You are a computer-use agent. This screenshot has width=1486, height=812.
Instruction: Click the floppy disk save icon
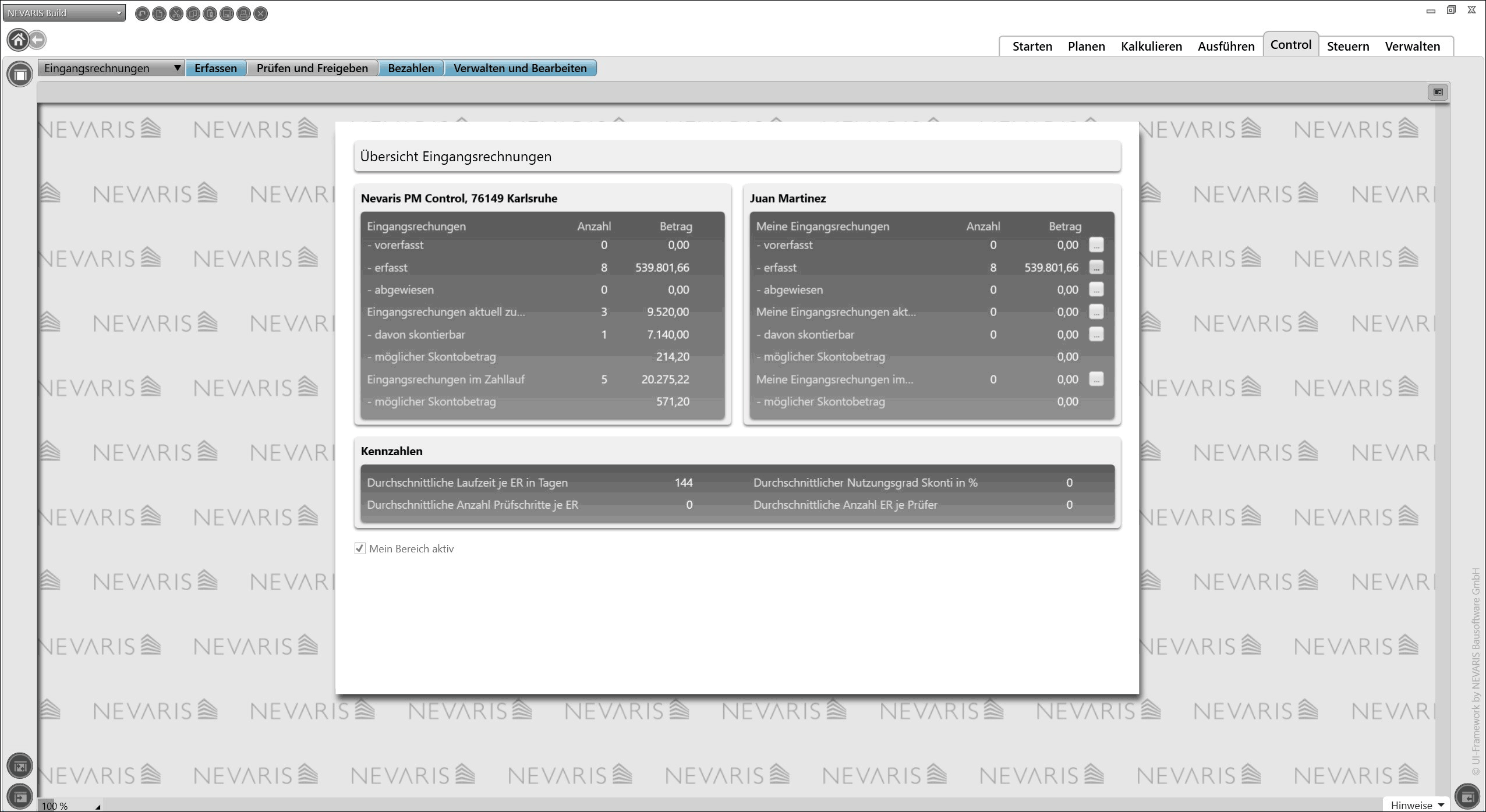[x=227, y=13]
